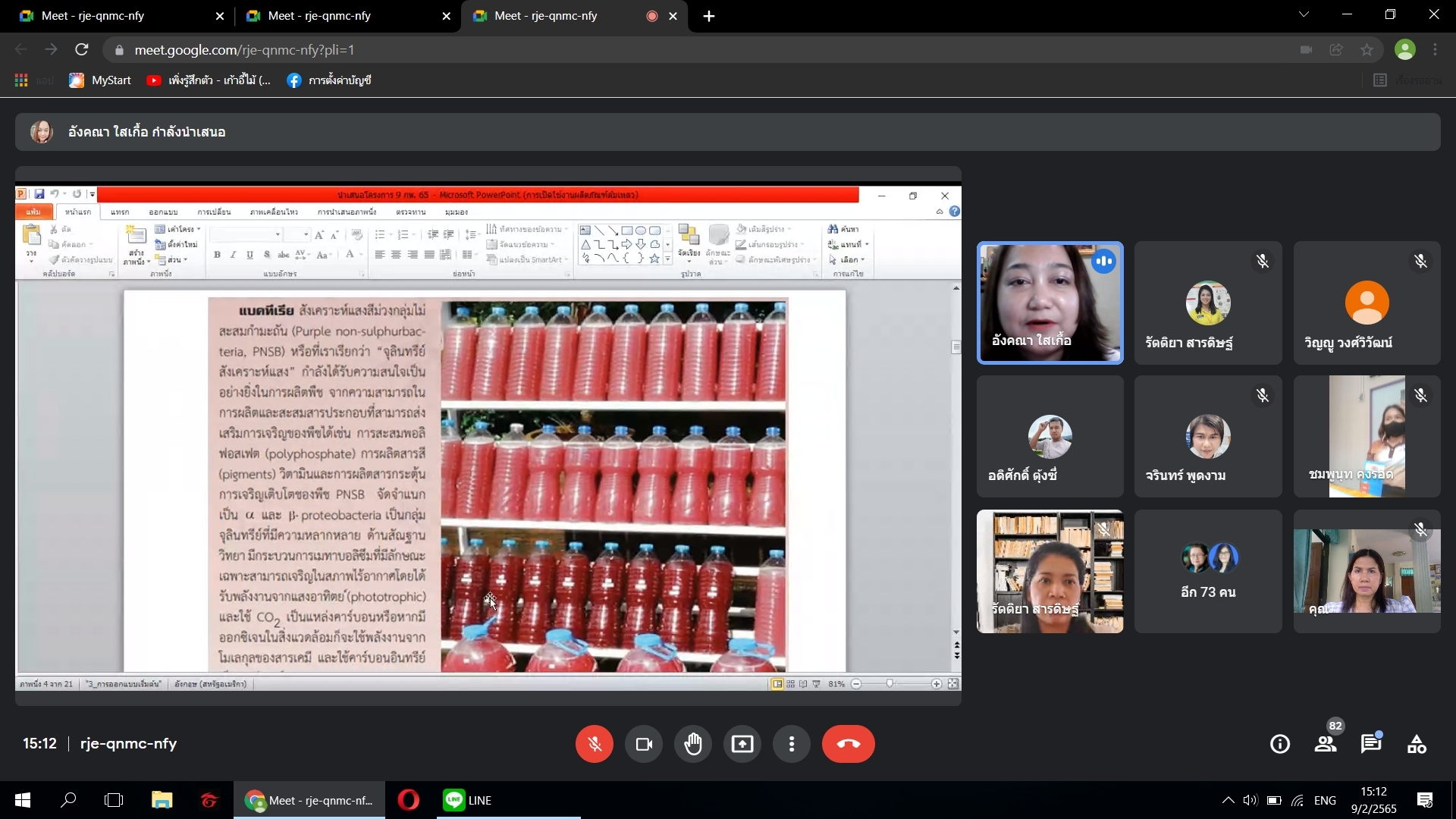Screen dimensions: 1456x819
Task: Select the '73 more' participants tile
Action: pos(1208,571)
